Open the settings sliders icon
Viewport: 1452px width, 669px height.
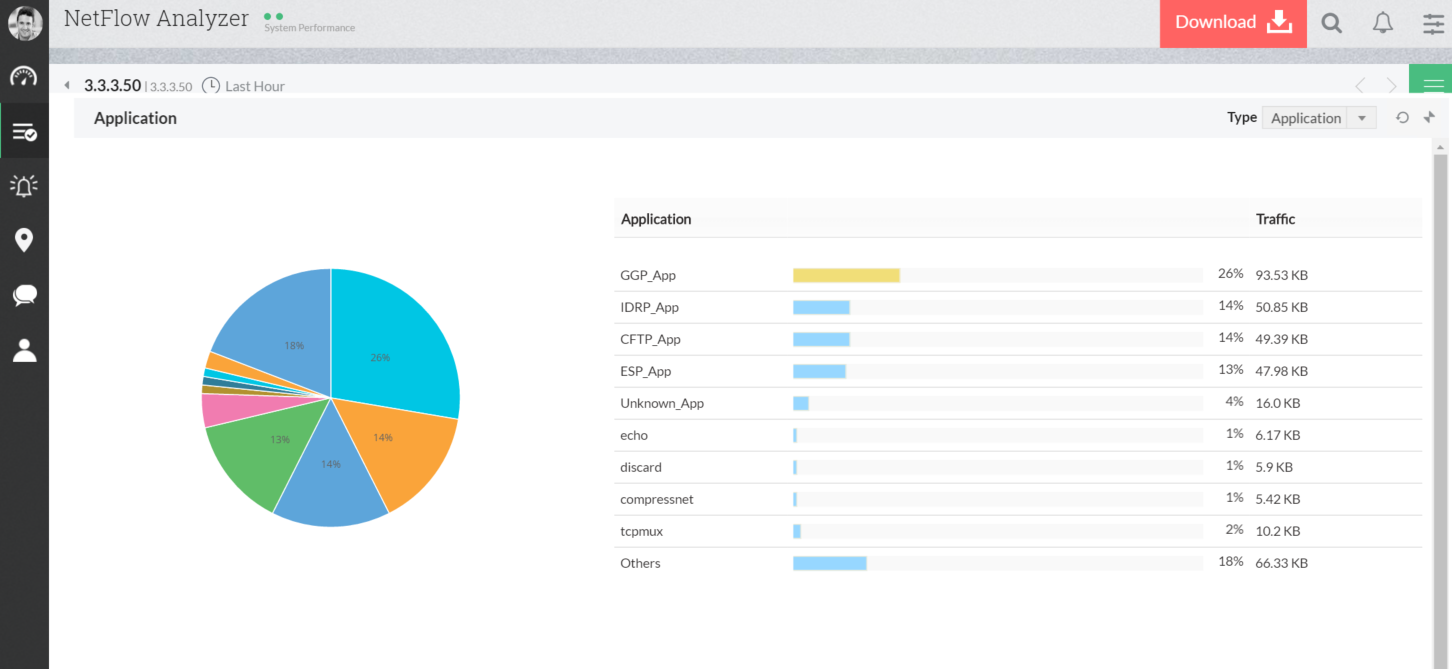(1434, 23)
